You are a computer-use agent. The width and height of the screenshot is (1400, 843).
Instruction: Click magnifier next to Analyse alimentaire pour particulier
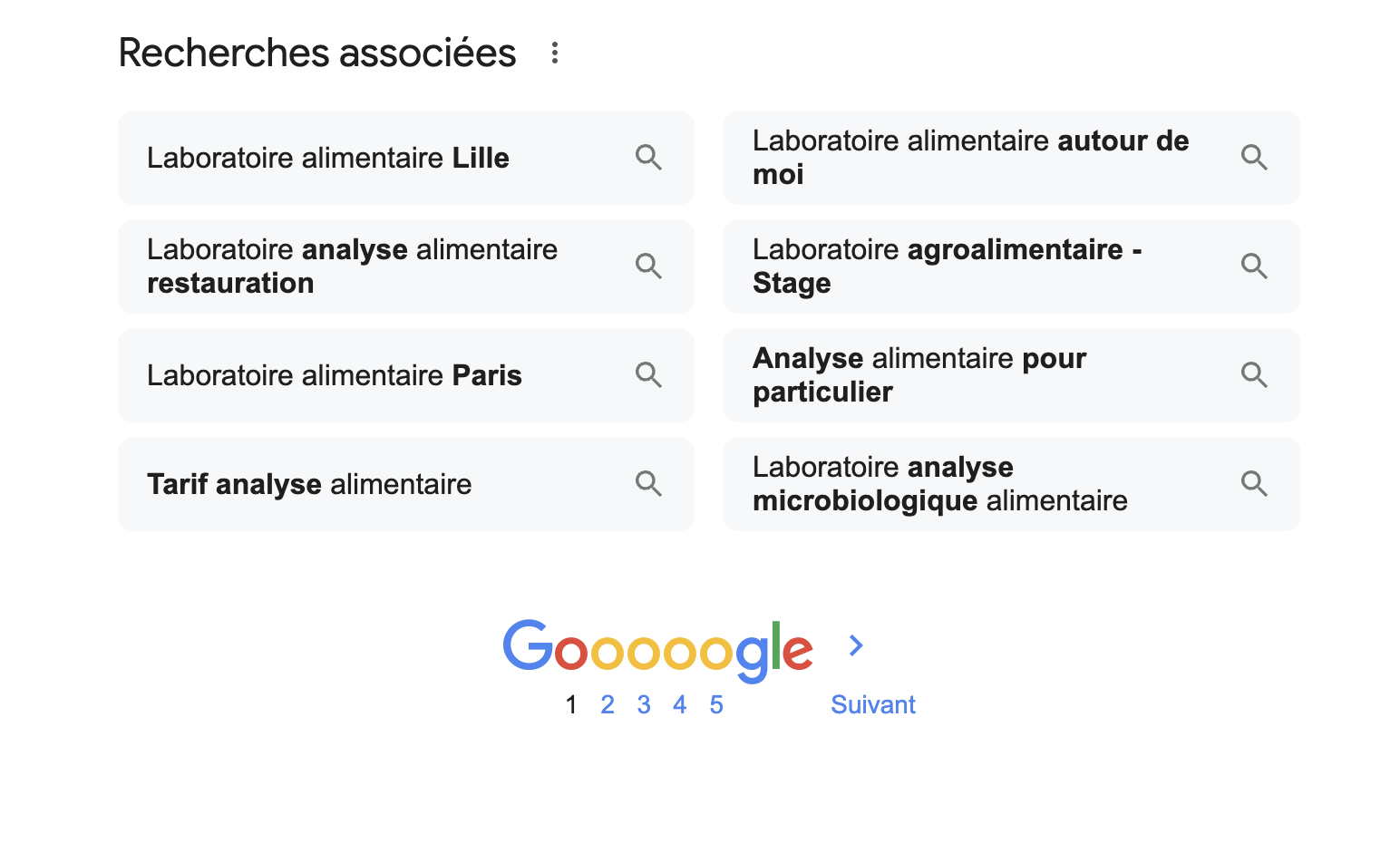point(1254,375)
